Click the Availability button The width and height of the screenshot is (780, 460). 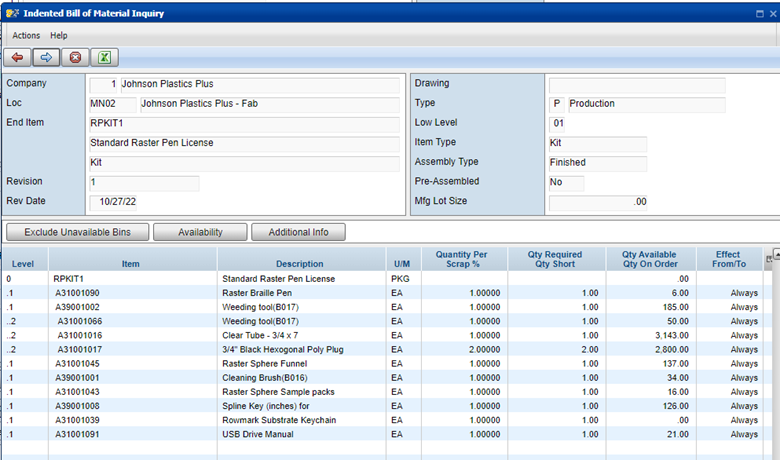[x=200, y=232]
